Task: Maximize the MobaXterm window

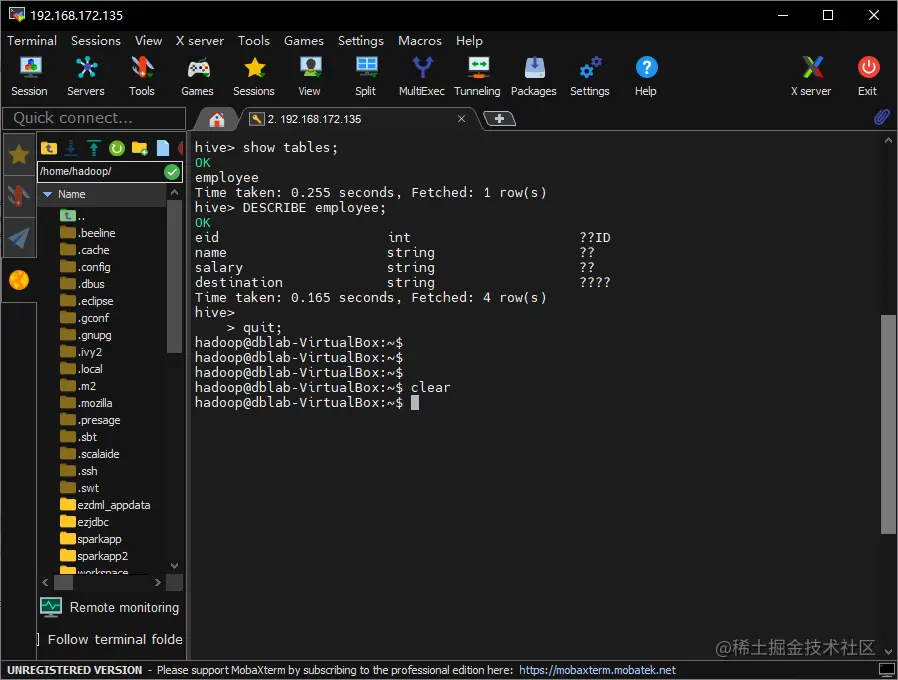Action: [828, 15]
